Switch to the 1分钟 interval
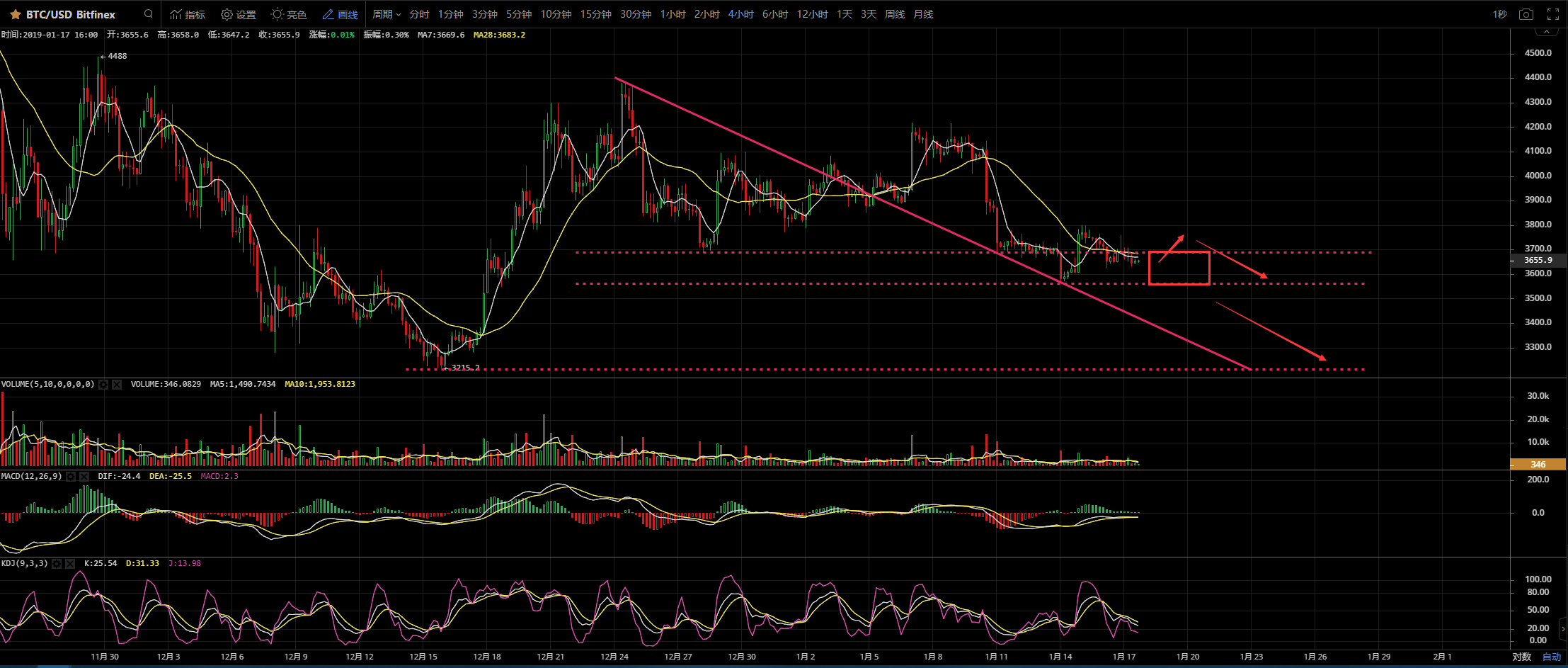The image size is (1568, 668). (x=450, y=14)
